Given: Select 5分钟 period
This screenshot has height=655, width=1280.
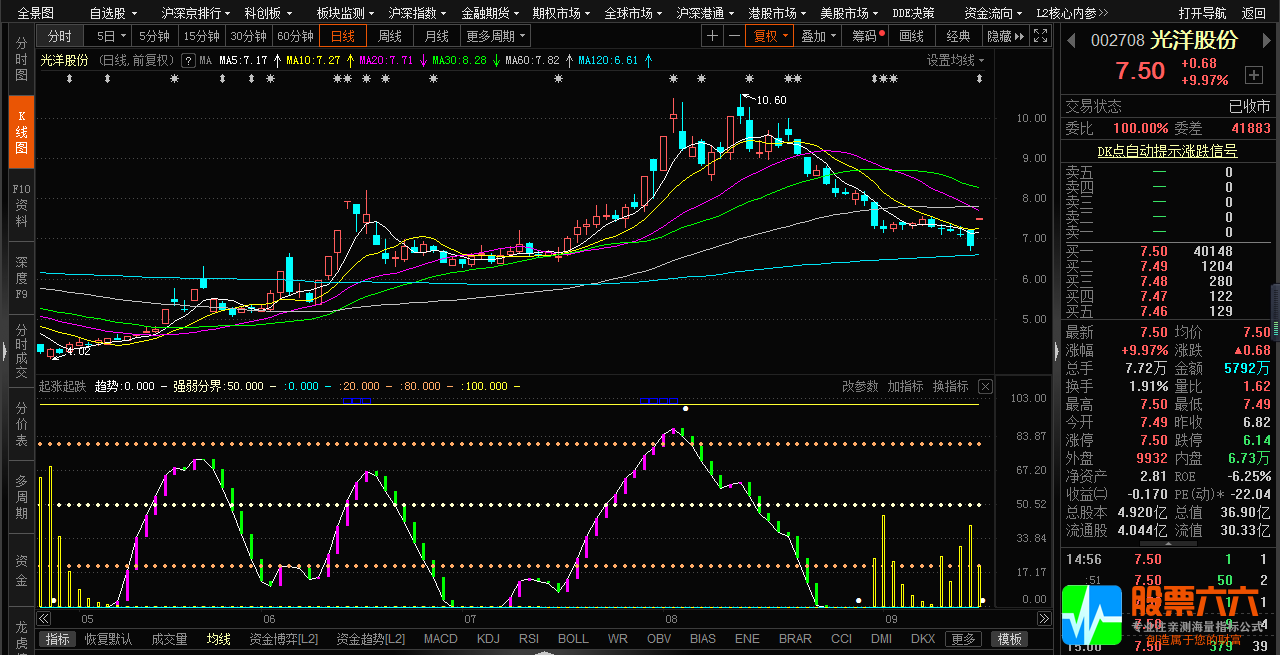Looking at the screenshot, I should 155,36.
